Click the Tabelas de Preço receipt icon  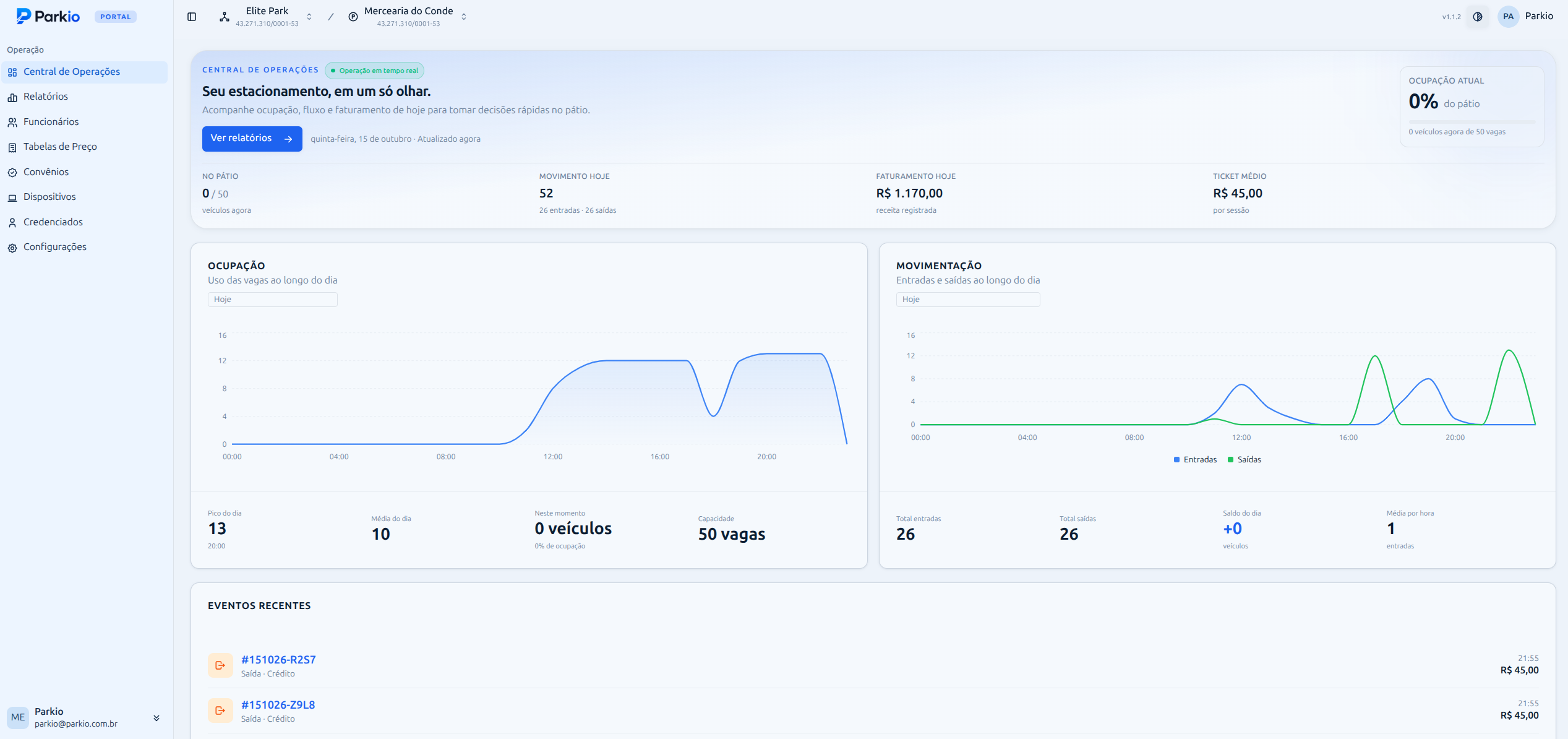pos(12,147)
